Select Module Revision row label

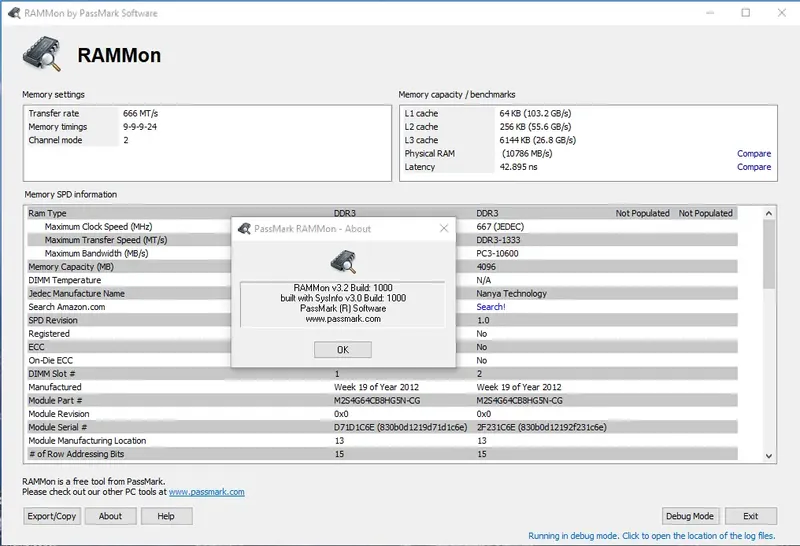point(59,414)
